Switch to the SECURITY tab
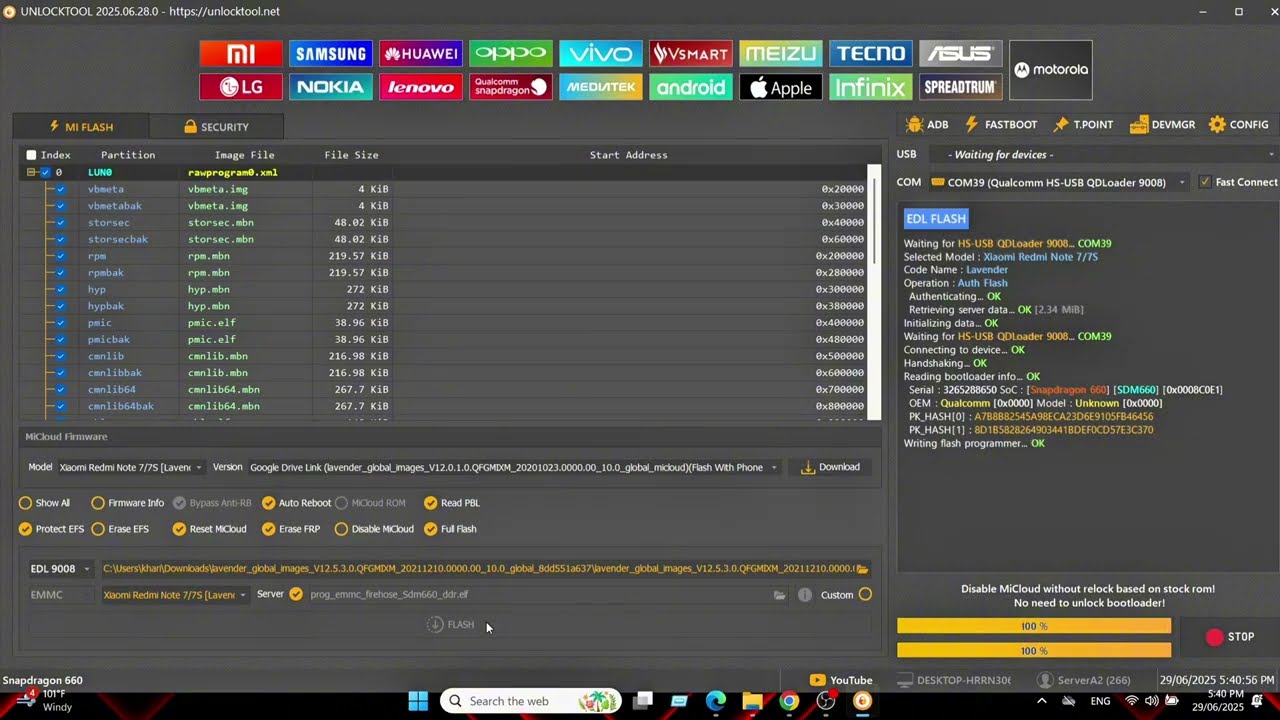This screenshot has height=720, width=1280. point(216,127)
